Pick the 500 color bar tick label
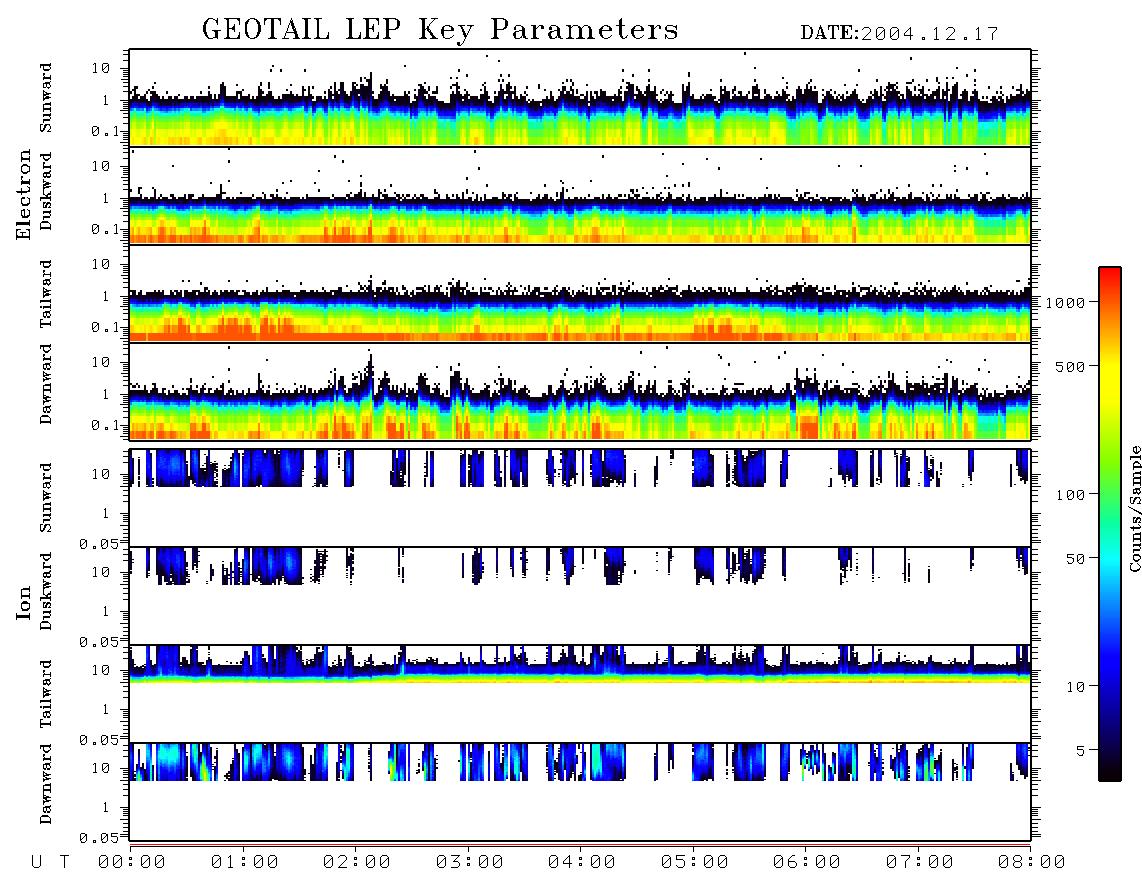1142x880 pixels. [1070, 366]
